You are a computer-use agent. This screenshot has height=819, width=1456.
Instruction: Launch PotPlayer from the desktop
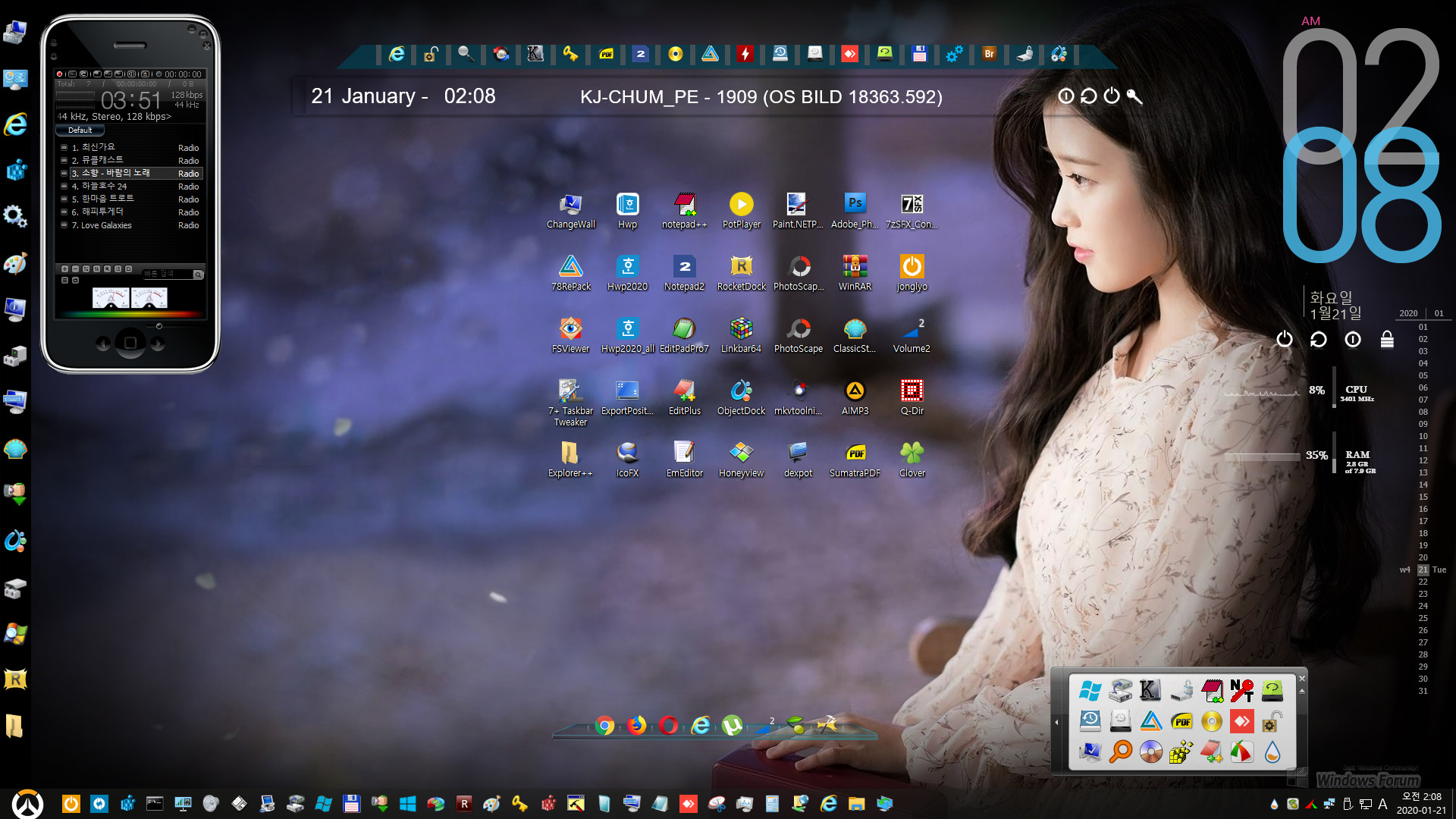[741, 211]
